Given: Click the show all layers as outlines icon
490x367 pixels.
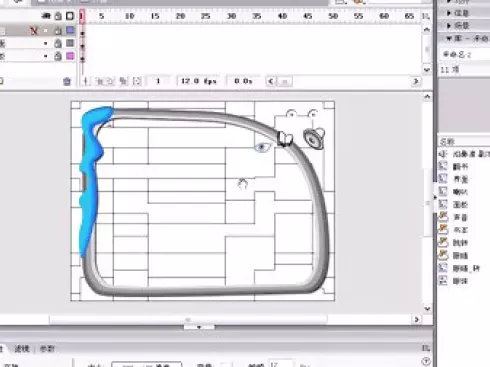Looking at the screenshot, I should [x=70, y=16].
